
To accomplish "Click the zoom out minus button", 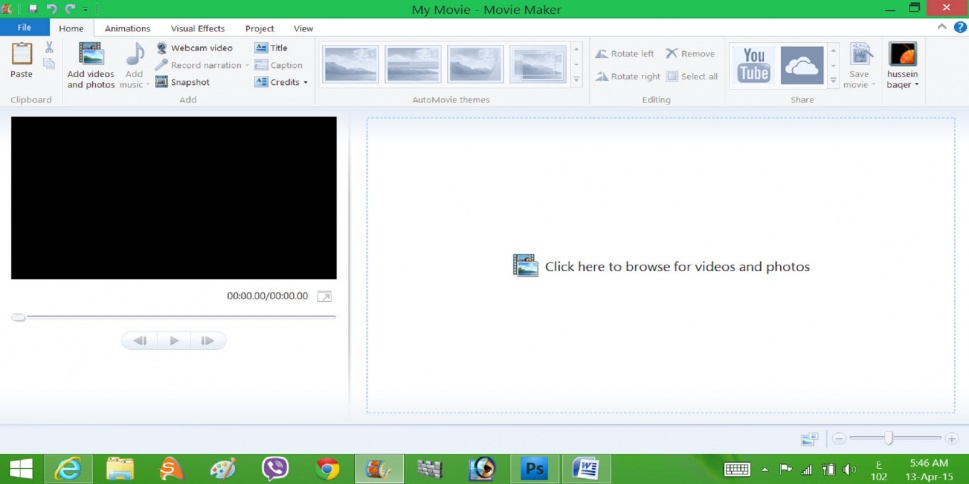I will [x=839, y=439].
